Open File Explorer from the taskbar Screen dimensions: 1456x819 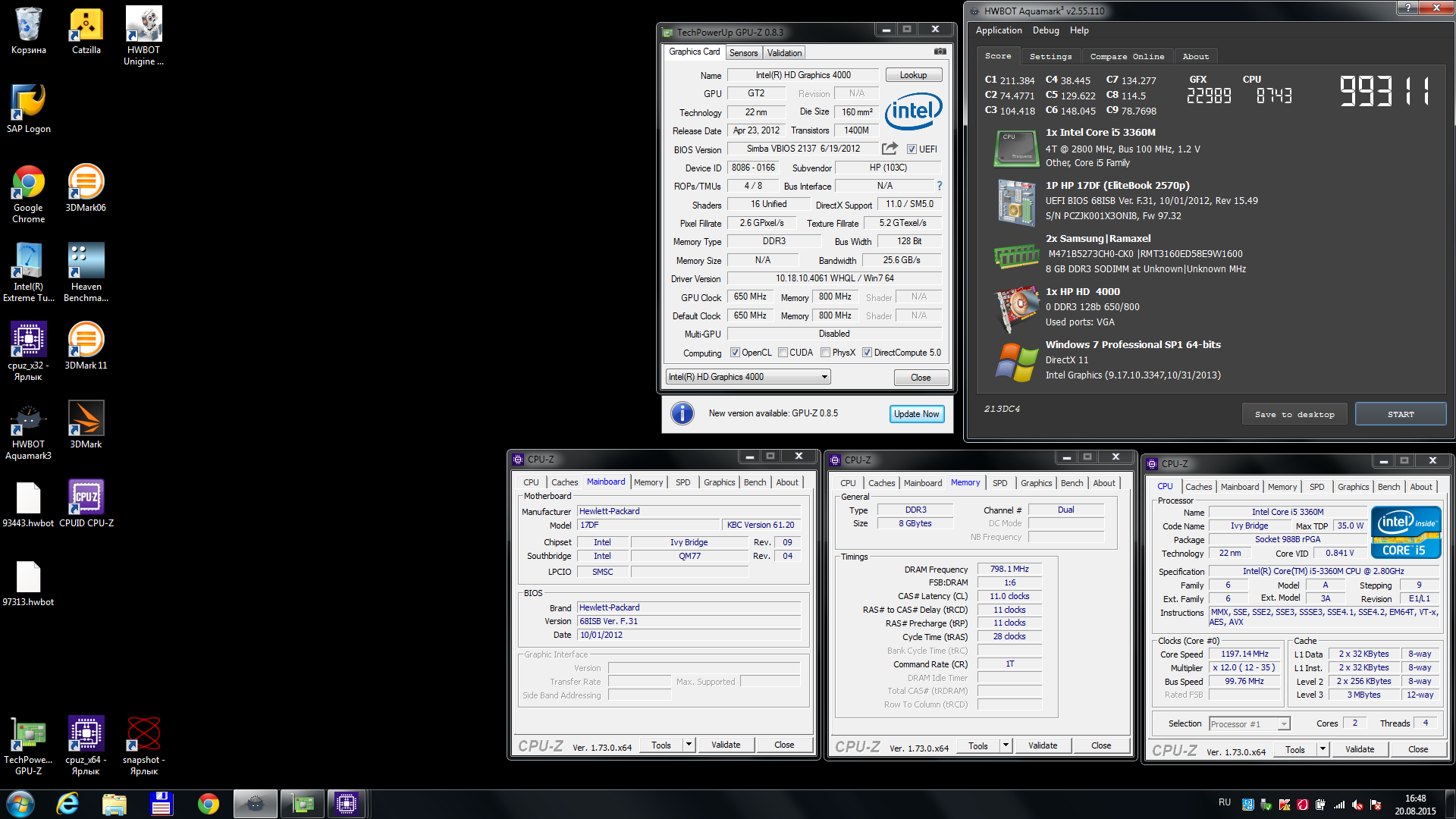tap(114, 804)
